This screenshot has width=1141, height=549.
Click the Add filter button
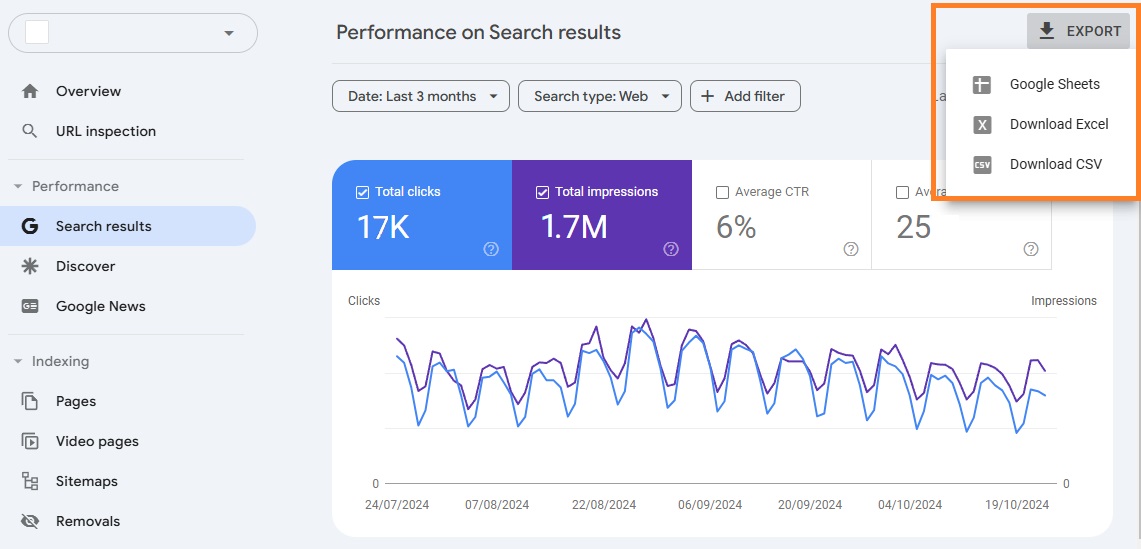click(745, 96)
